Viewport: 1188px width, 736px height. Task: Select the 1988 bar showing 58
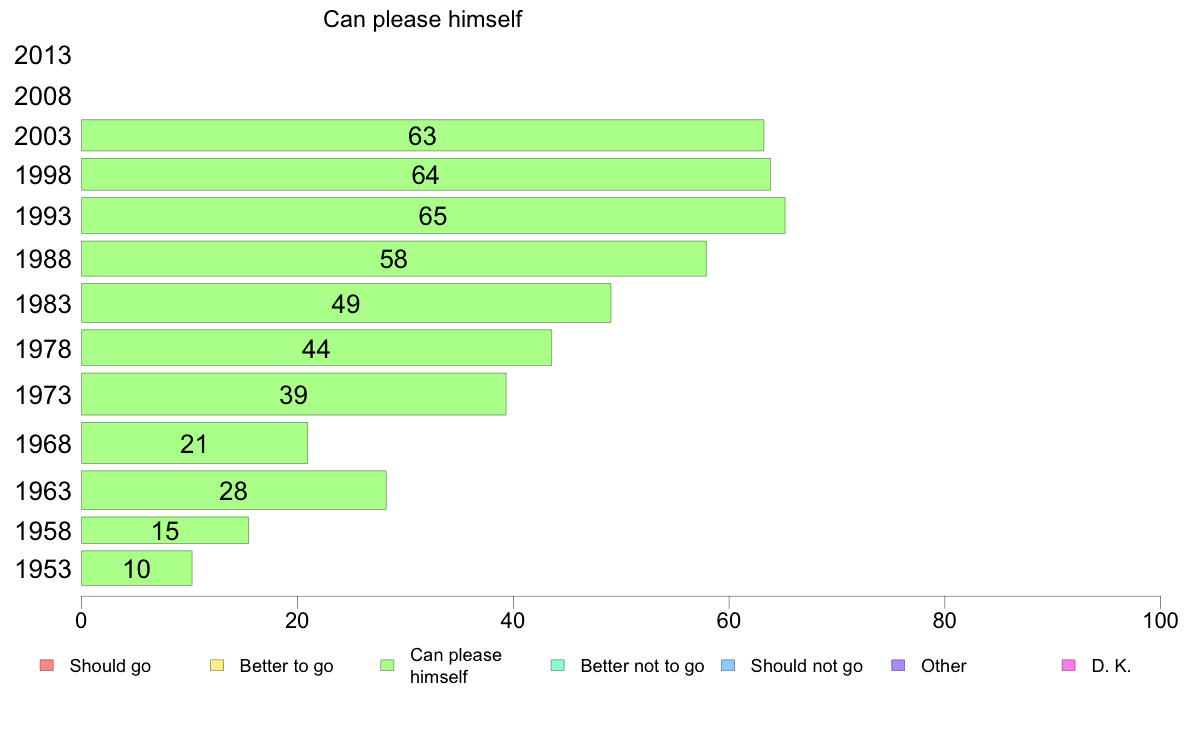click(393, 258)
